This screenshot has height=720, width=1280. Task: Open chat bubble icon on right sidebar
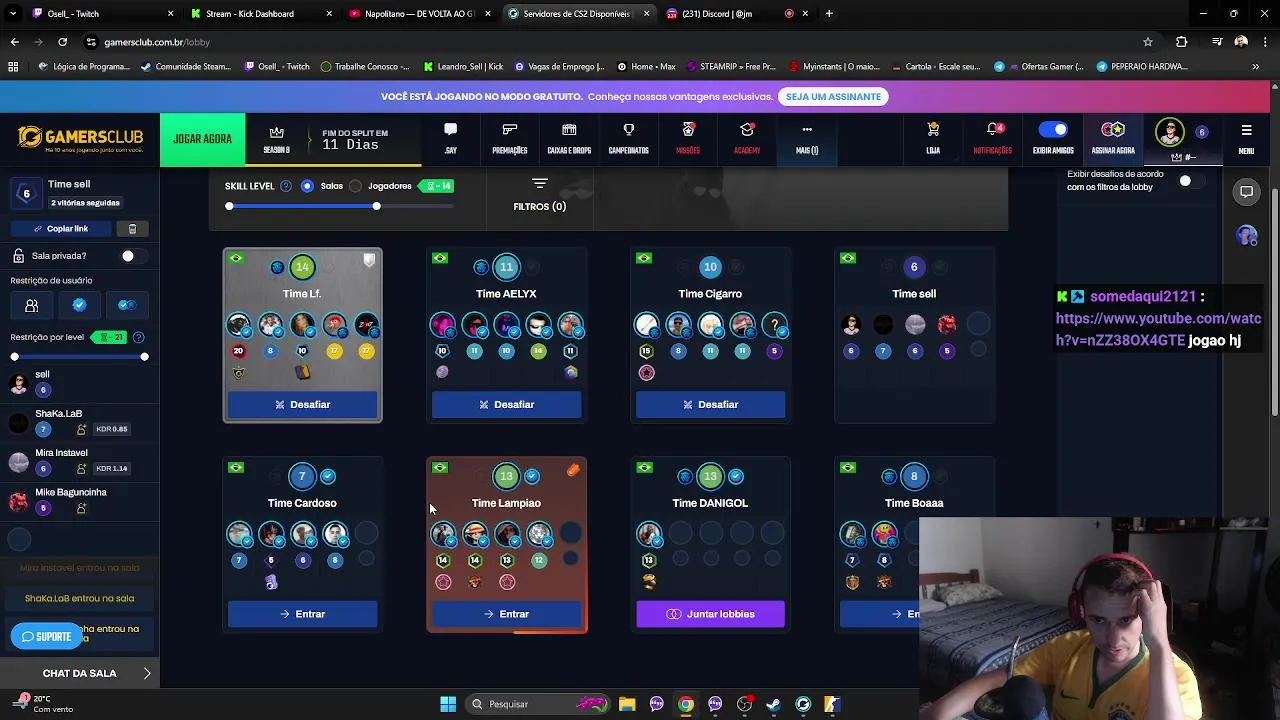tap(1246, 192)
